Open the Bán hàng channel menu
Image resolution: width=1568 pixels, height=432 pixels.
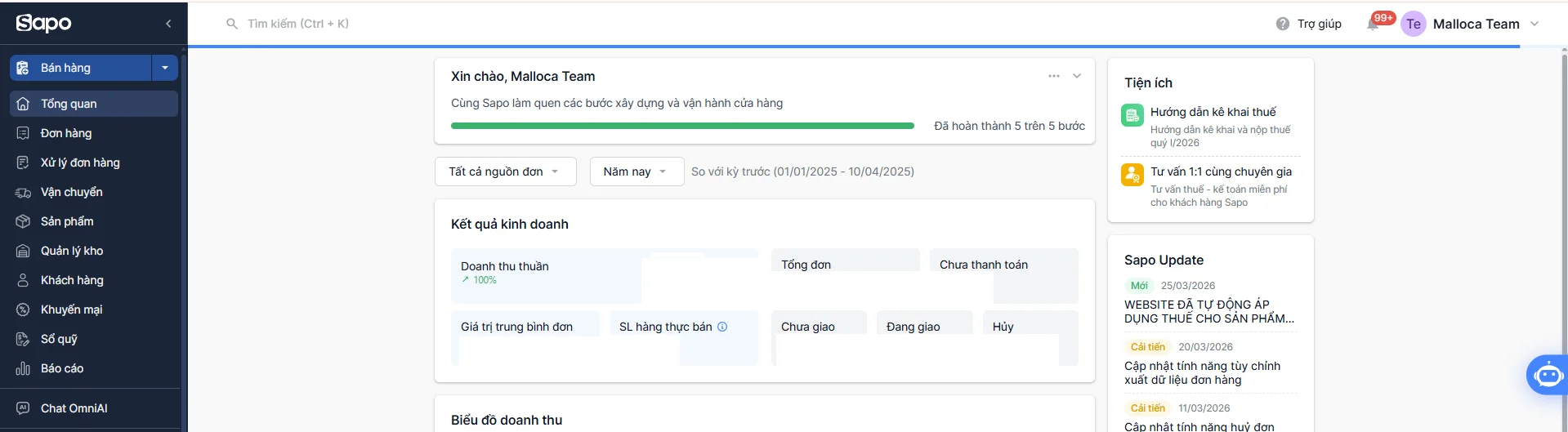(81, 68)
